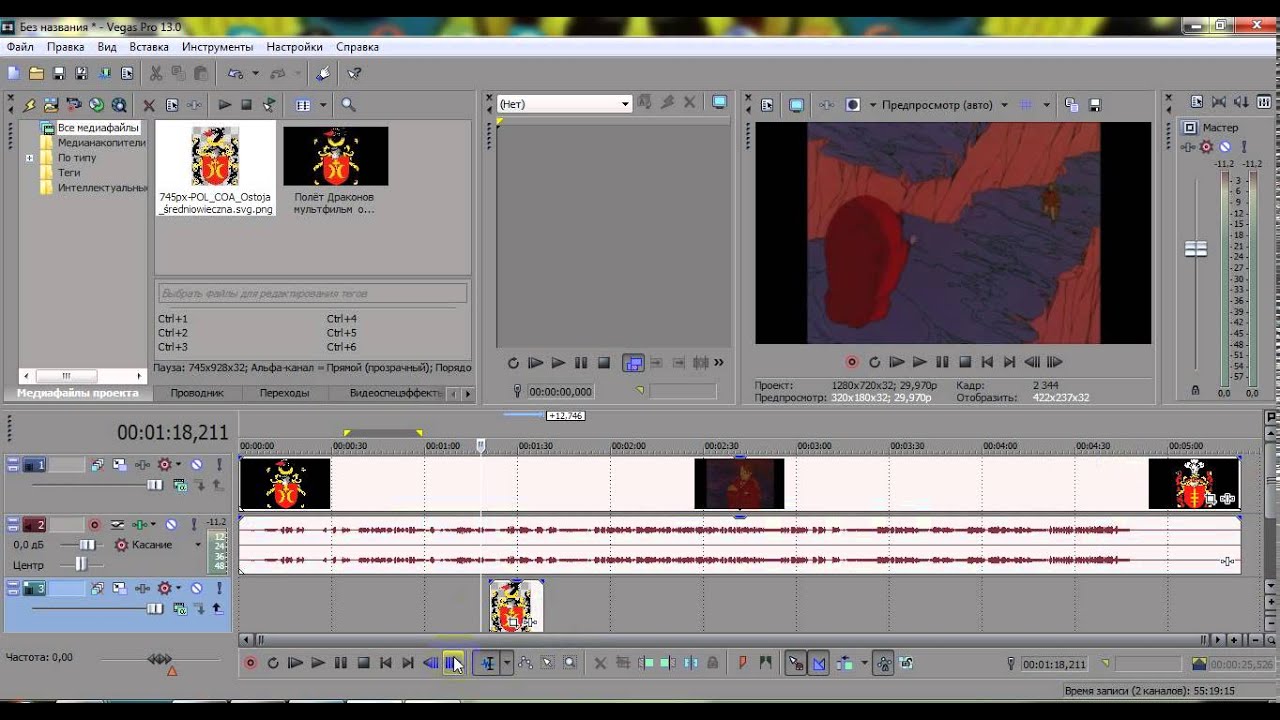Adjust track 2 pan slider labeled Центр

click(81, 565)
